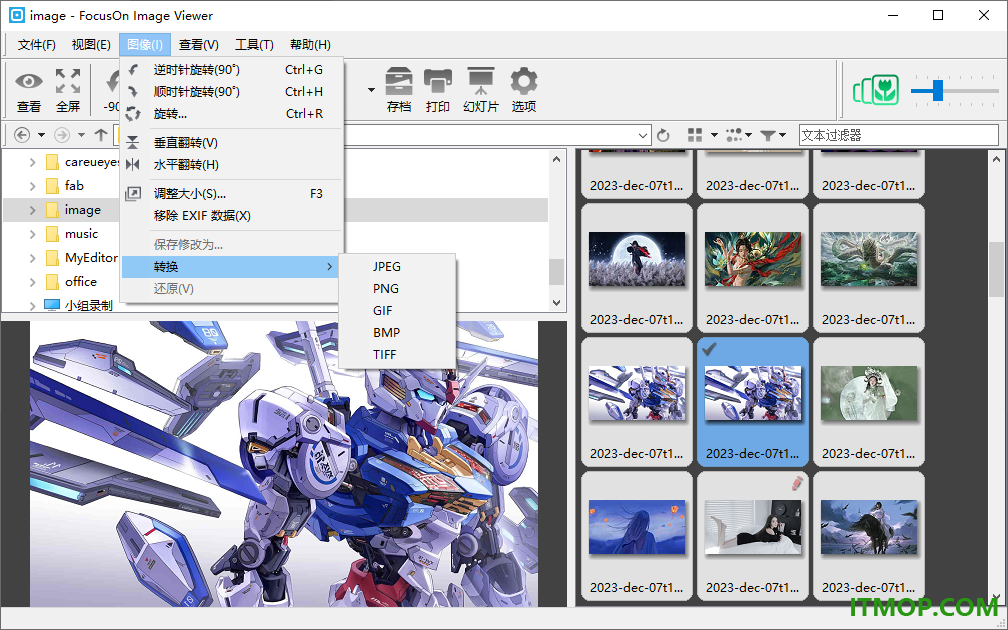Screen dimensions: 1008x630
Task: Open the back history dropdown arrow
Action: (x=41, y=135)
